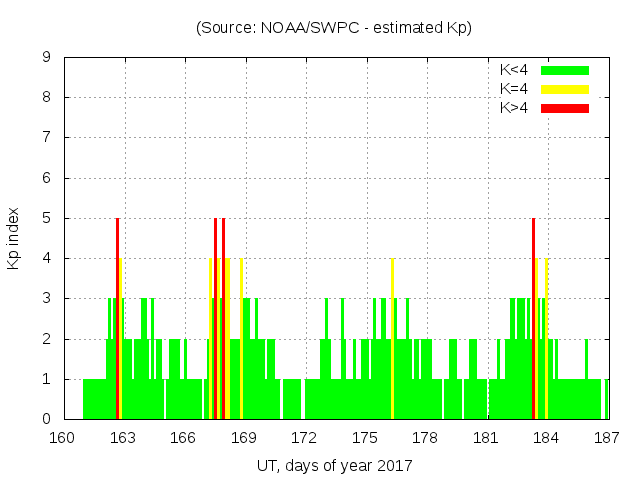This screenshot has width=640, height=480.
Task: Click the red K>4 legend swatch
Action: tap(565, 108)
